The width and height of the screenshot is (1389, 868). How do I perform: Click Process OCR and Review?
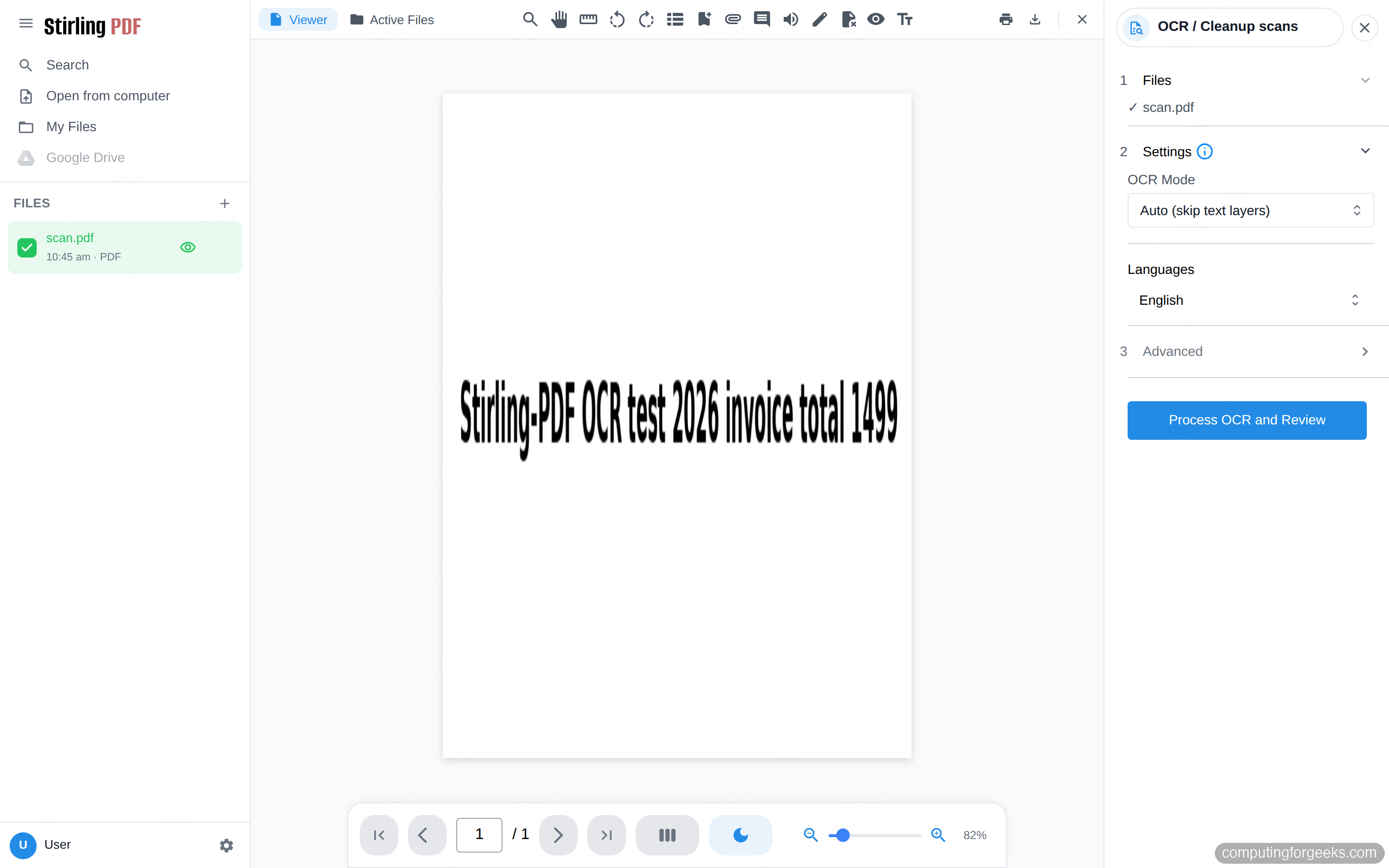1247,420
